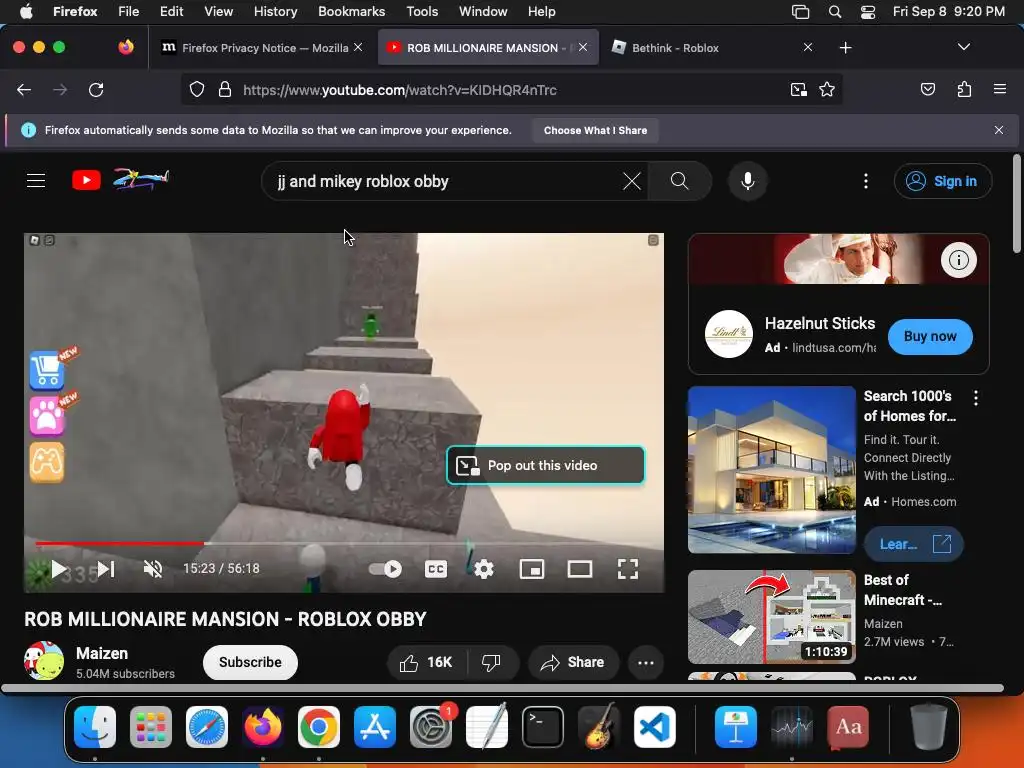
Task: Open macOS Control Center
Action: click(x=867, y=11)
